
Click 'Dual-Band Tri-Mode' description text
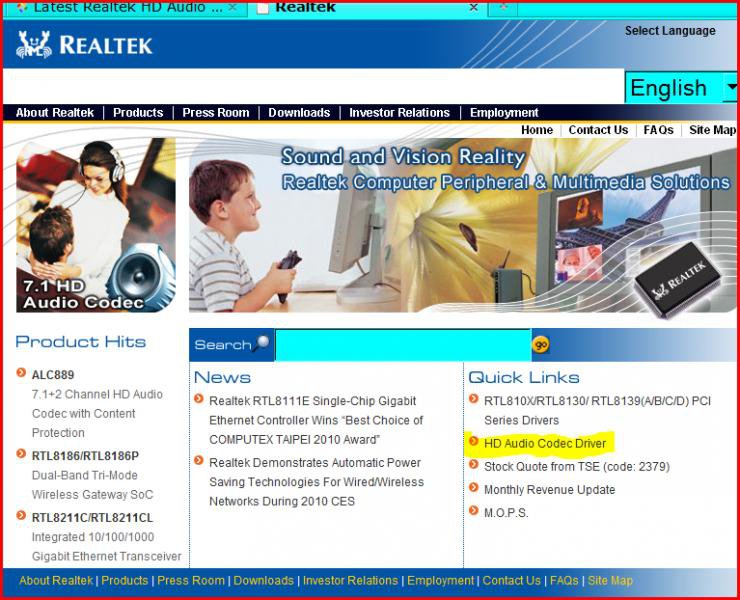(84, 475)
